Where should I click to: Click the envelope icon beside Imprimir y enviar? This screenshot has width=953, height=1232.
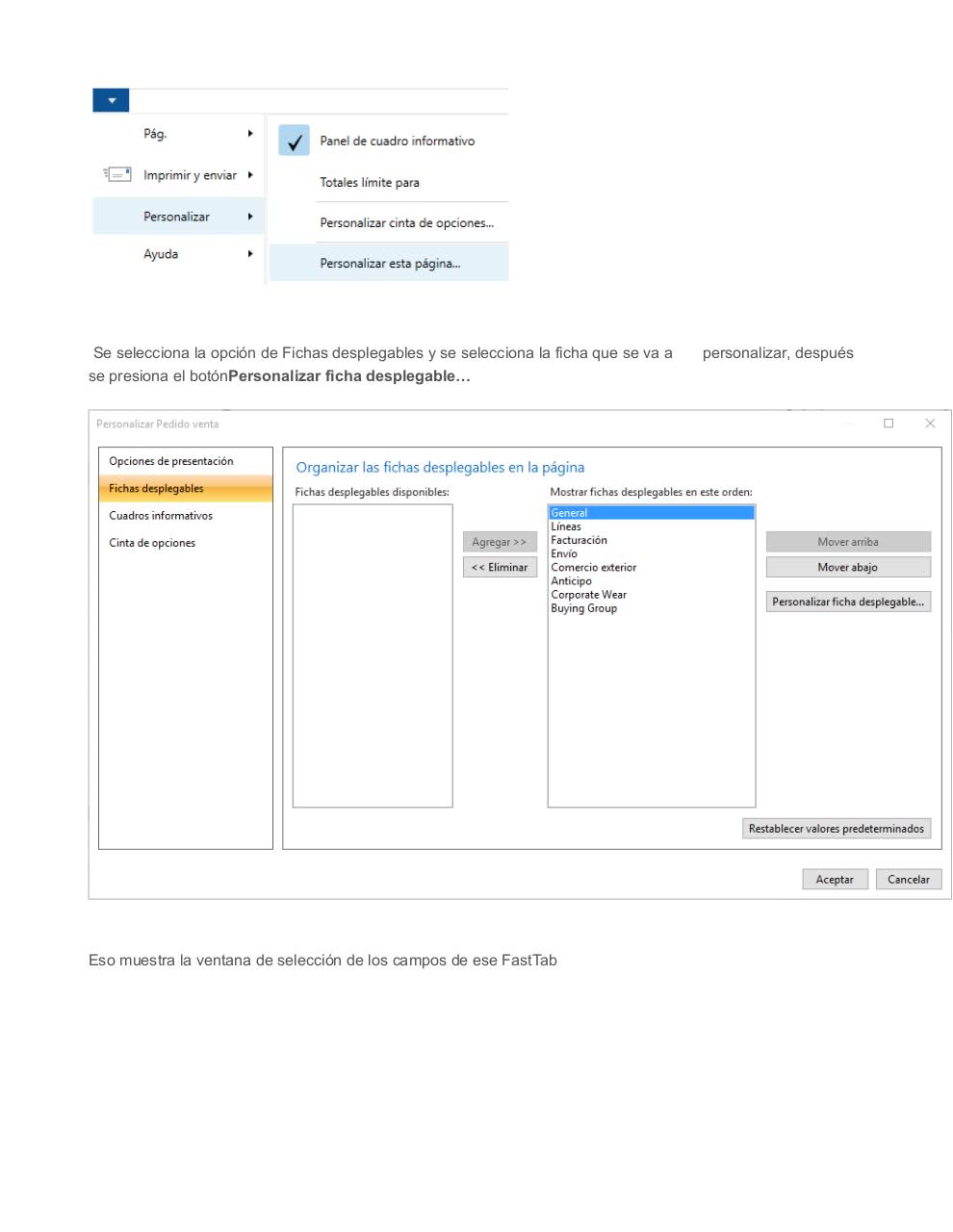[116, 175]
